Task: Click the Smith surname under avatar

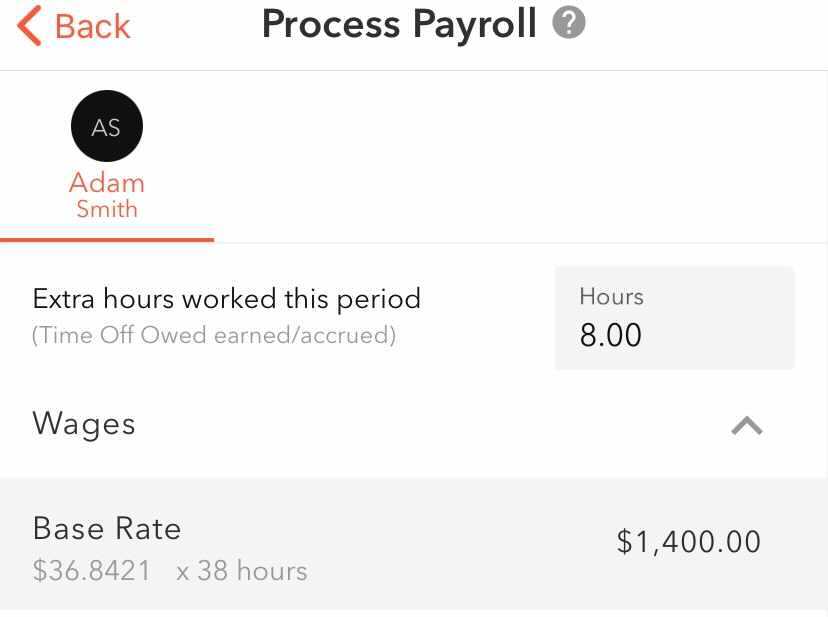Action: pyautogui.click(x=107, y=210)
